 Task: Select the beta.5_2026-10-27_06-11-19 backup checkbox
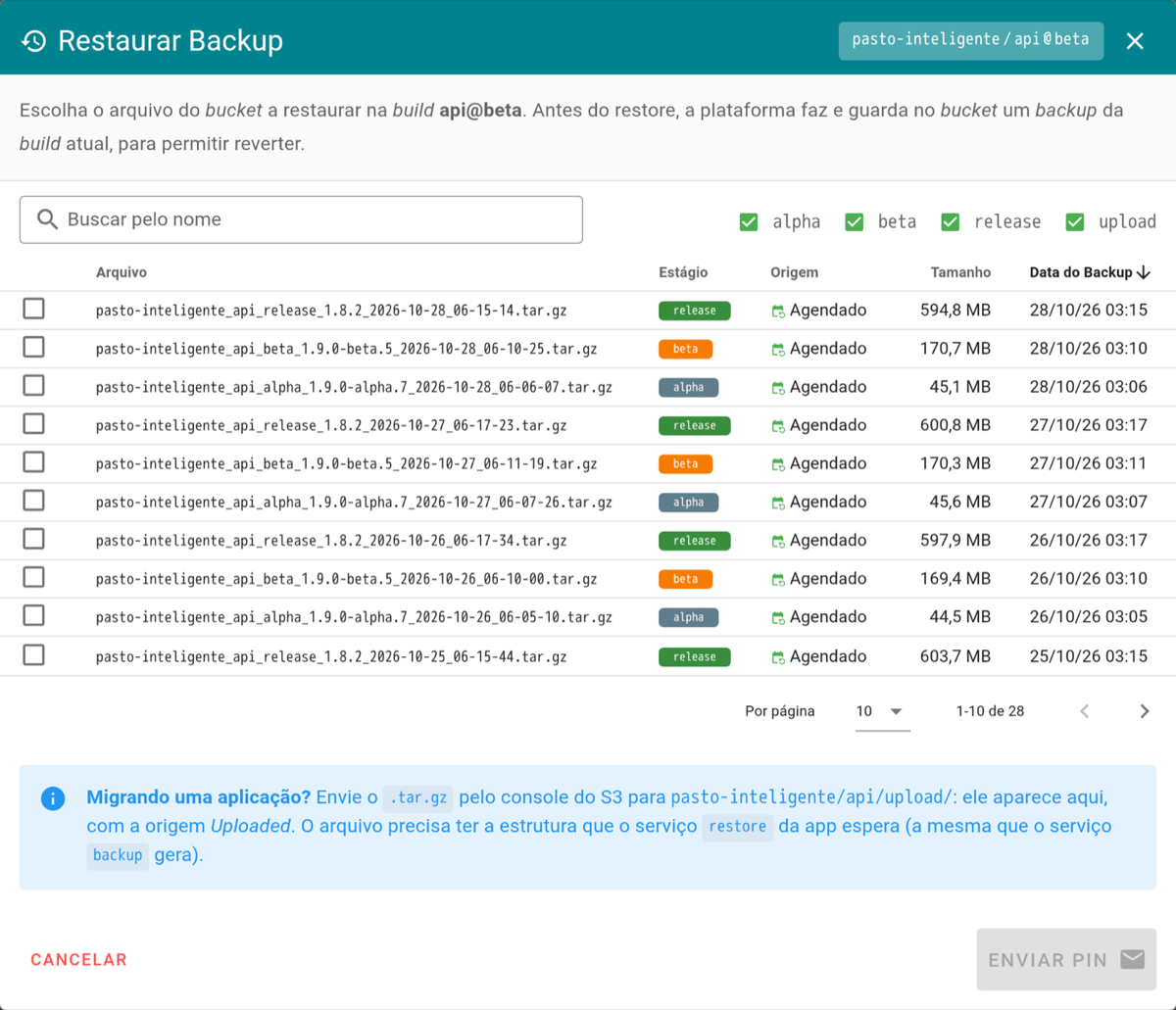pos(33,462)
